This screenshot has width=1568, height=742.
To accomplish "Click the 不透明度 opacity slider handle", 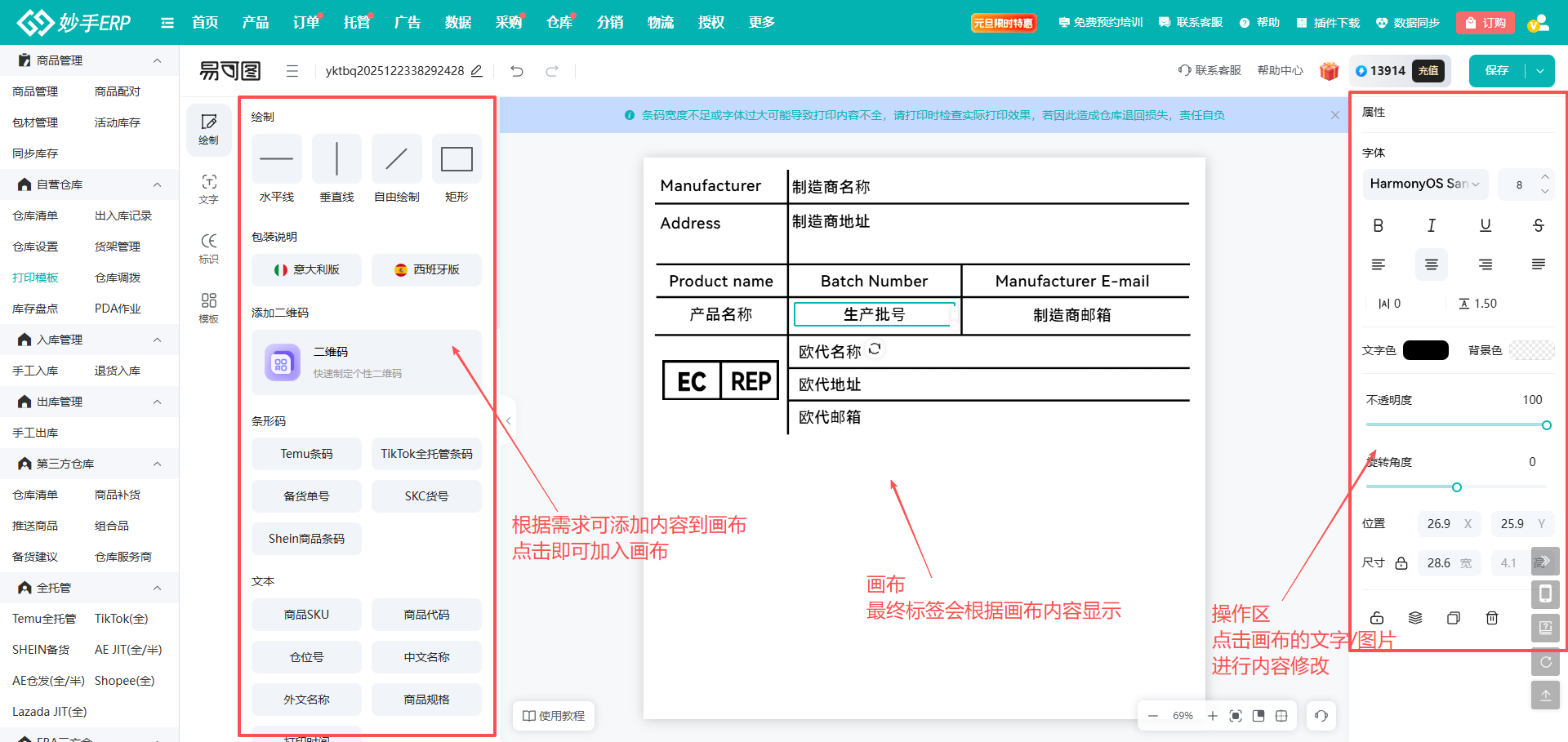I will [x=1547, y=425].
